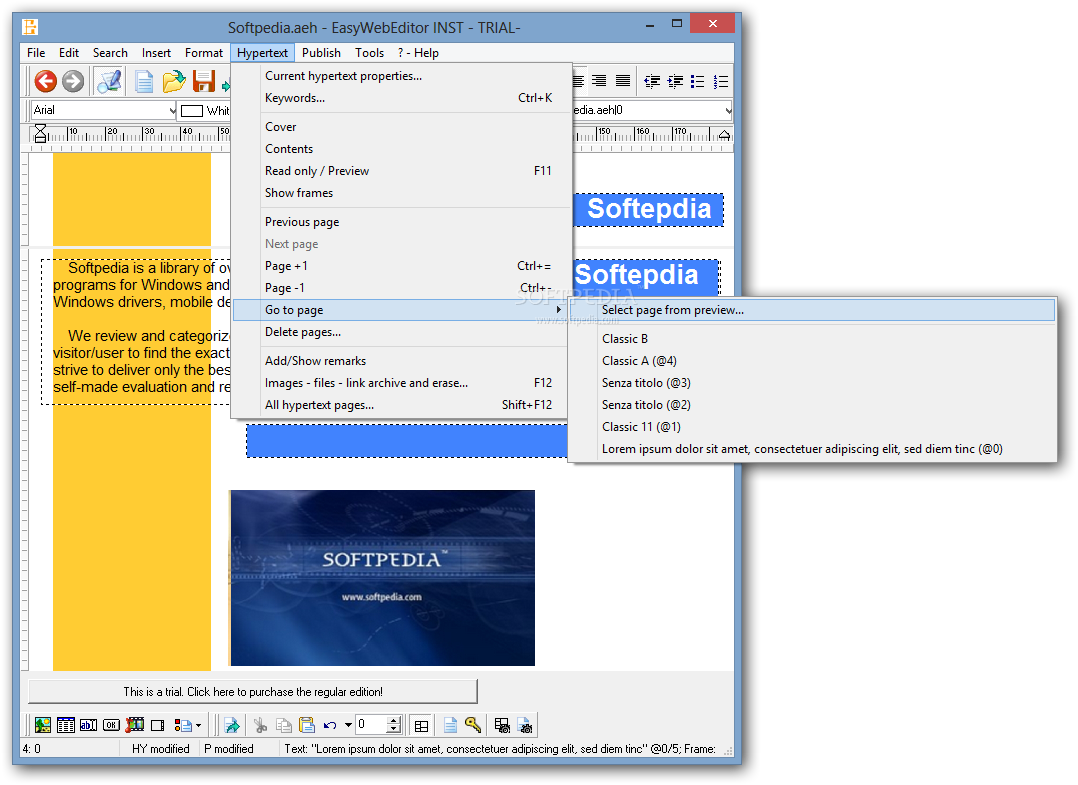Insert a frame/box object icon

tap(157, 725)
